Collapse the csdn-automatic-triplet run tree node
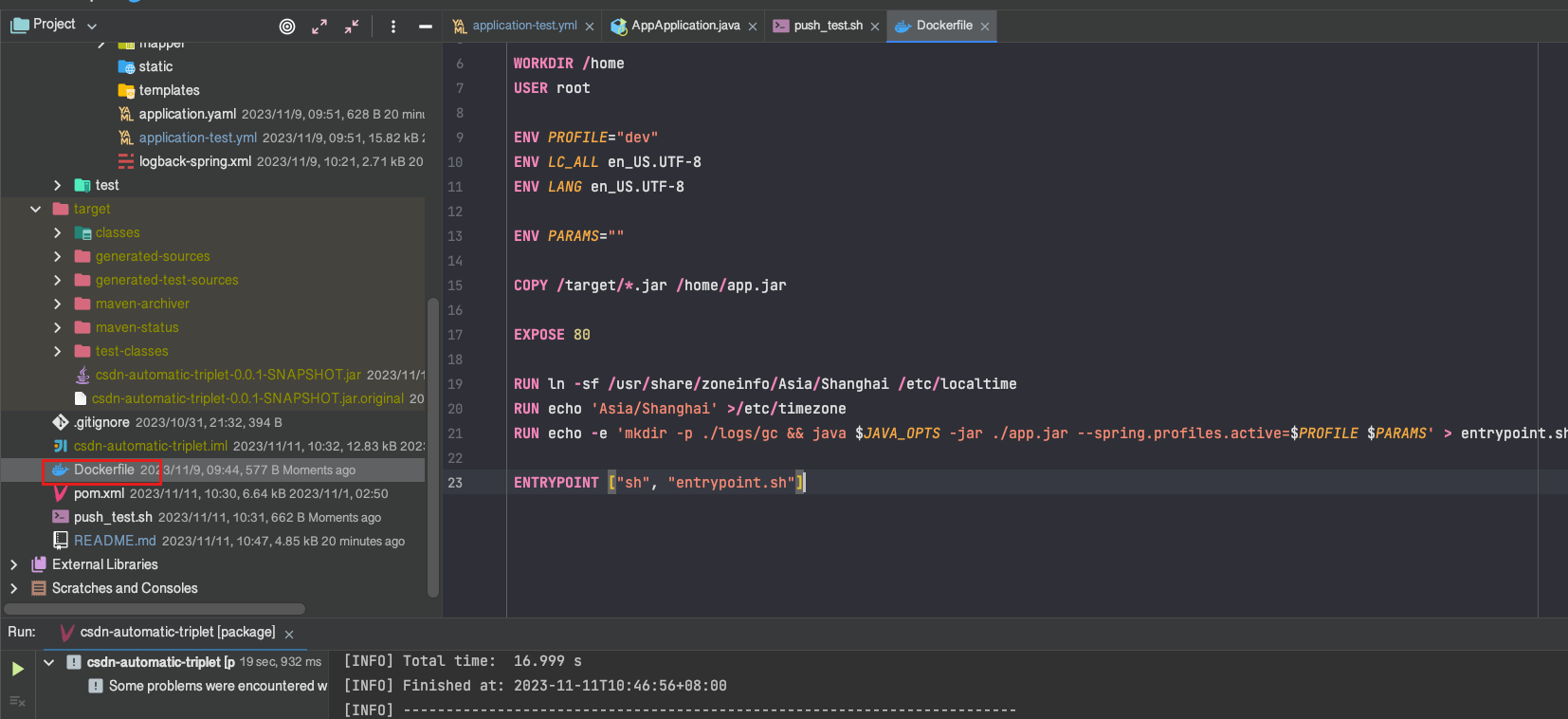The image size is (1568, 719). (x=49, y=662)
